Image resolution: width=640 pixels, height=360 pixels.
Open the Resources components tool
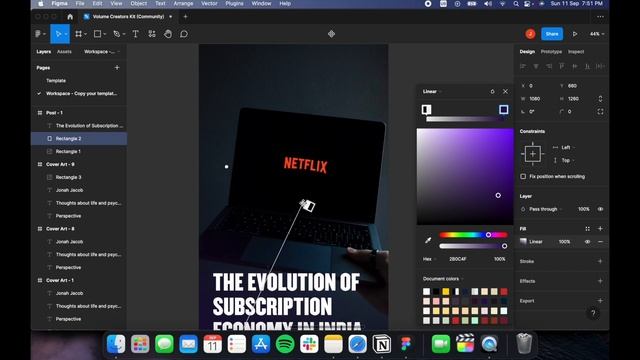coord(152,34)
